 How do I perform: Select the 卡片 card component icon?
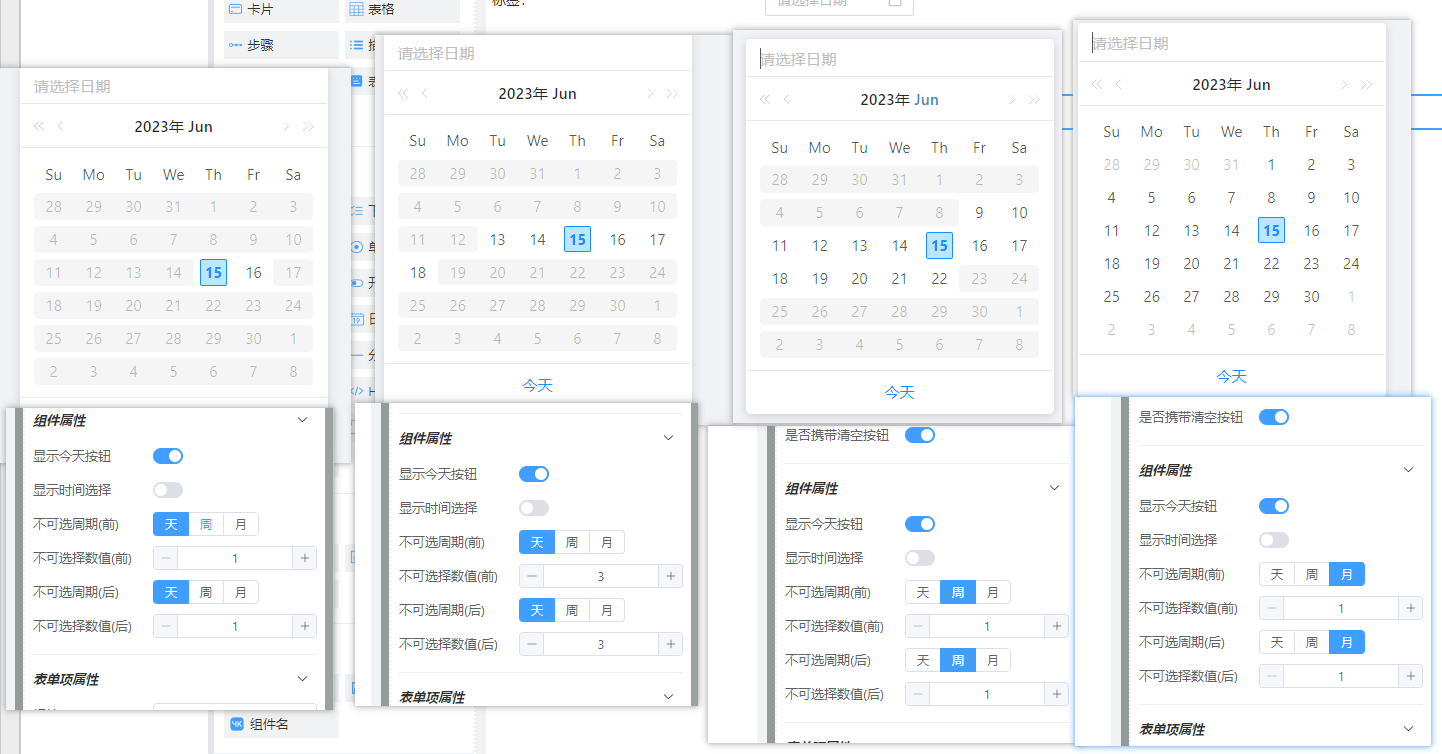(235, 9)
